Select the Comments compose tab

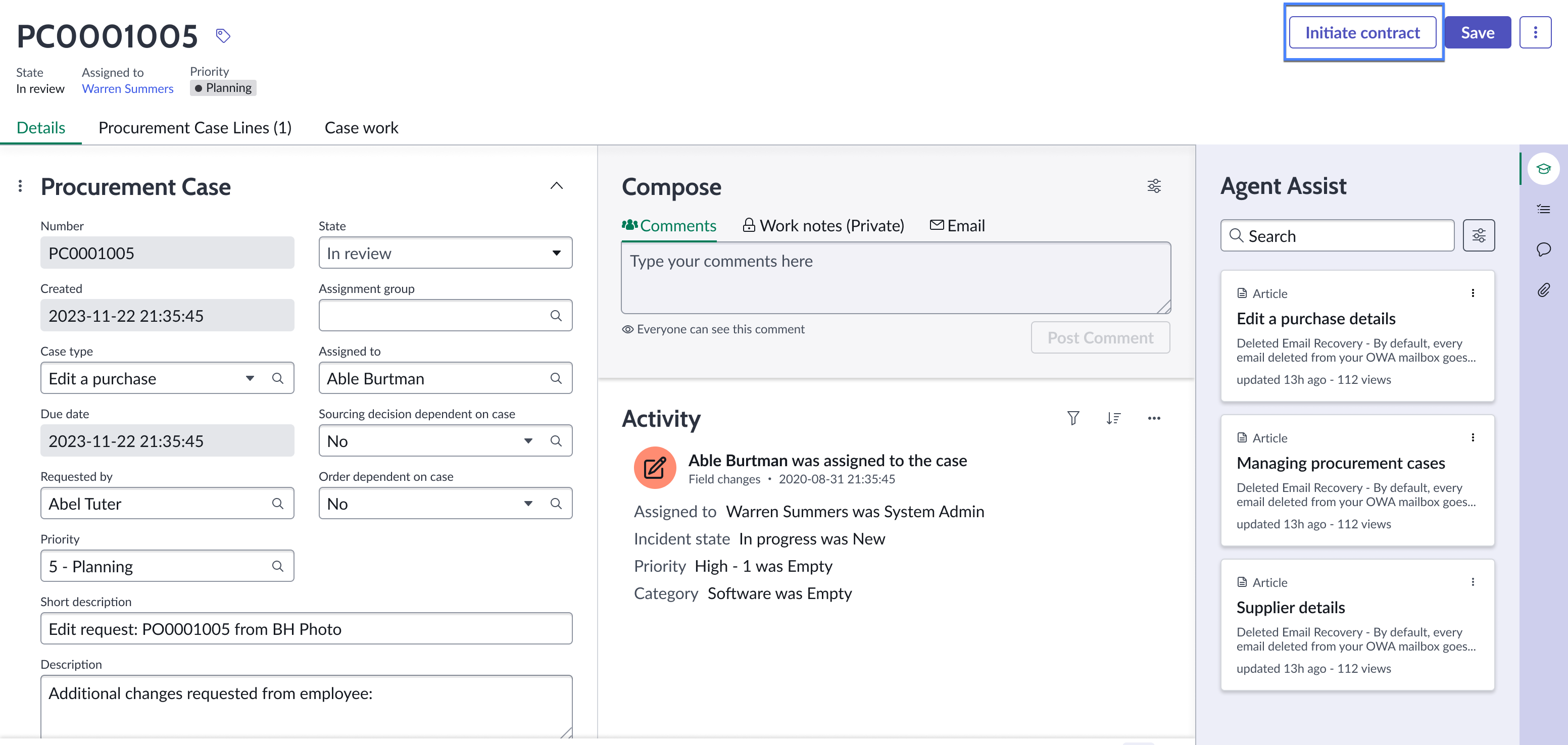coord(669,225)
